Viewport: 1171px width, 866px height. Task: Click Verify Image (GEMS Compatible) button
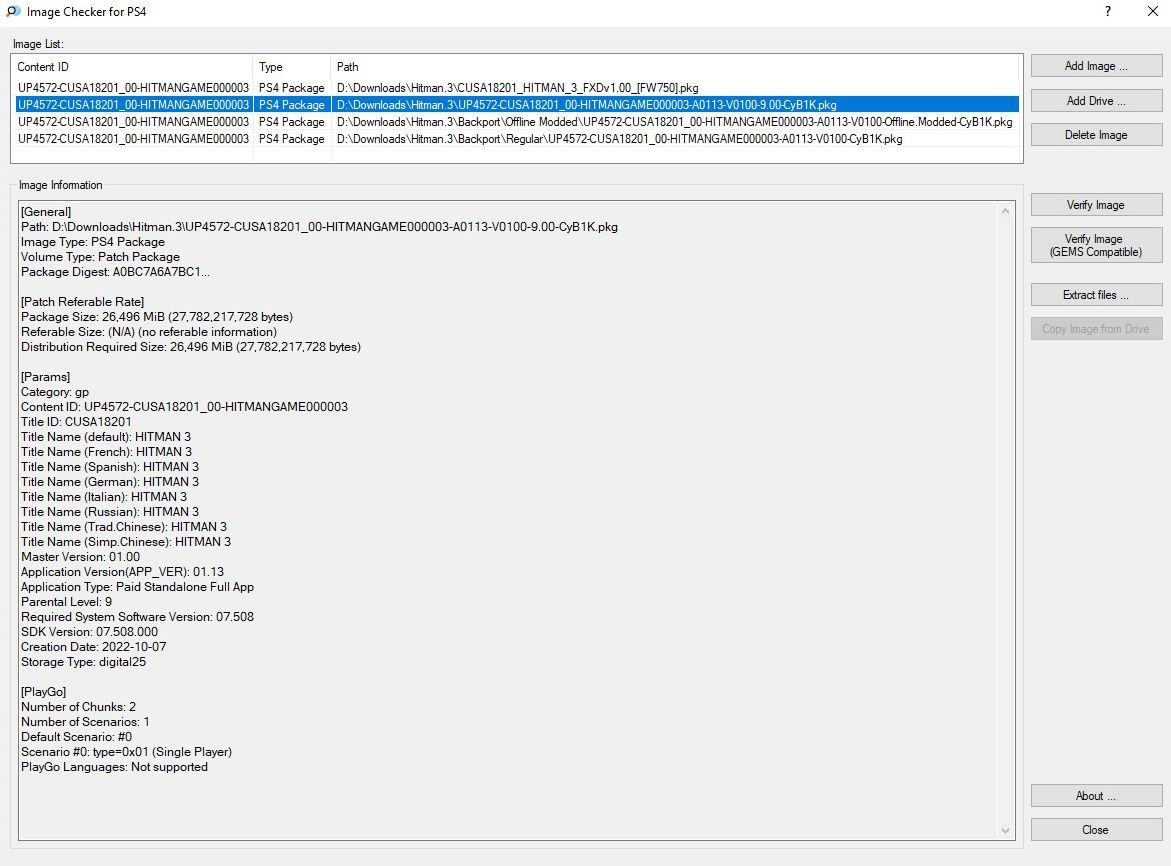(x=1096, y=245)
